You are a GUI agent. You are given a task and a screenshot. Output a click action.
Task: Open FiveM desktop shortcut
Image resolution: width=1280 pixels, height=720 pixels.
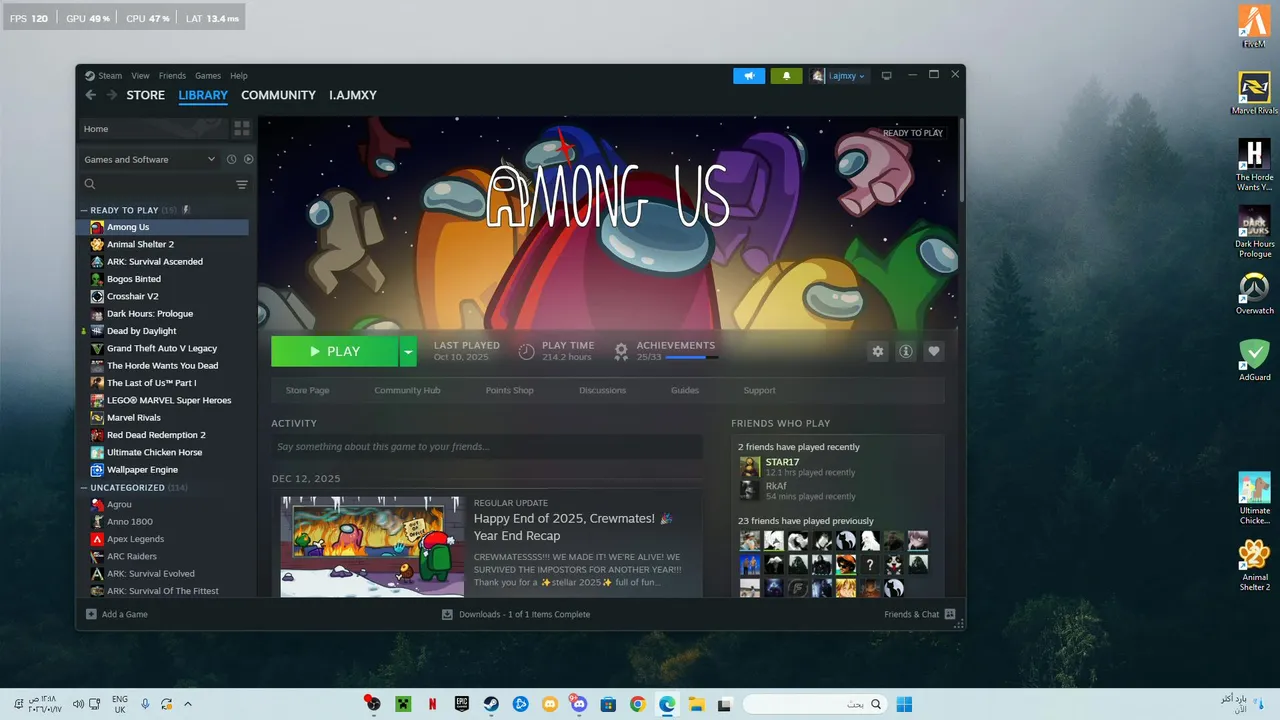[1254, 27]
